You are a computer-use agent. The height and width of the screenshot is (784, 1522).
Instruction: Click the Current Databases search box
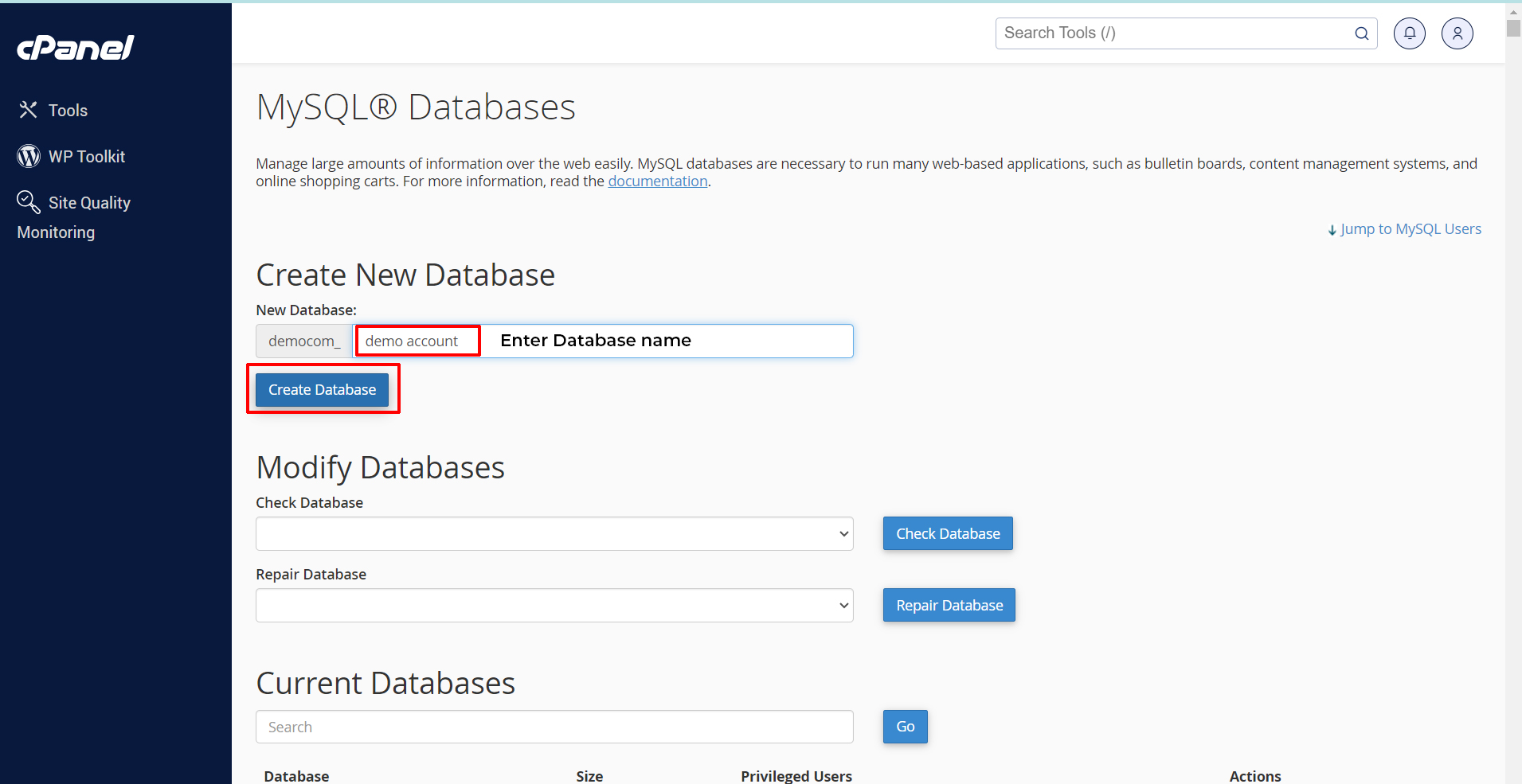554,727
